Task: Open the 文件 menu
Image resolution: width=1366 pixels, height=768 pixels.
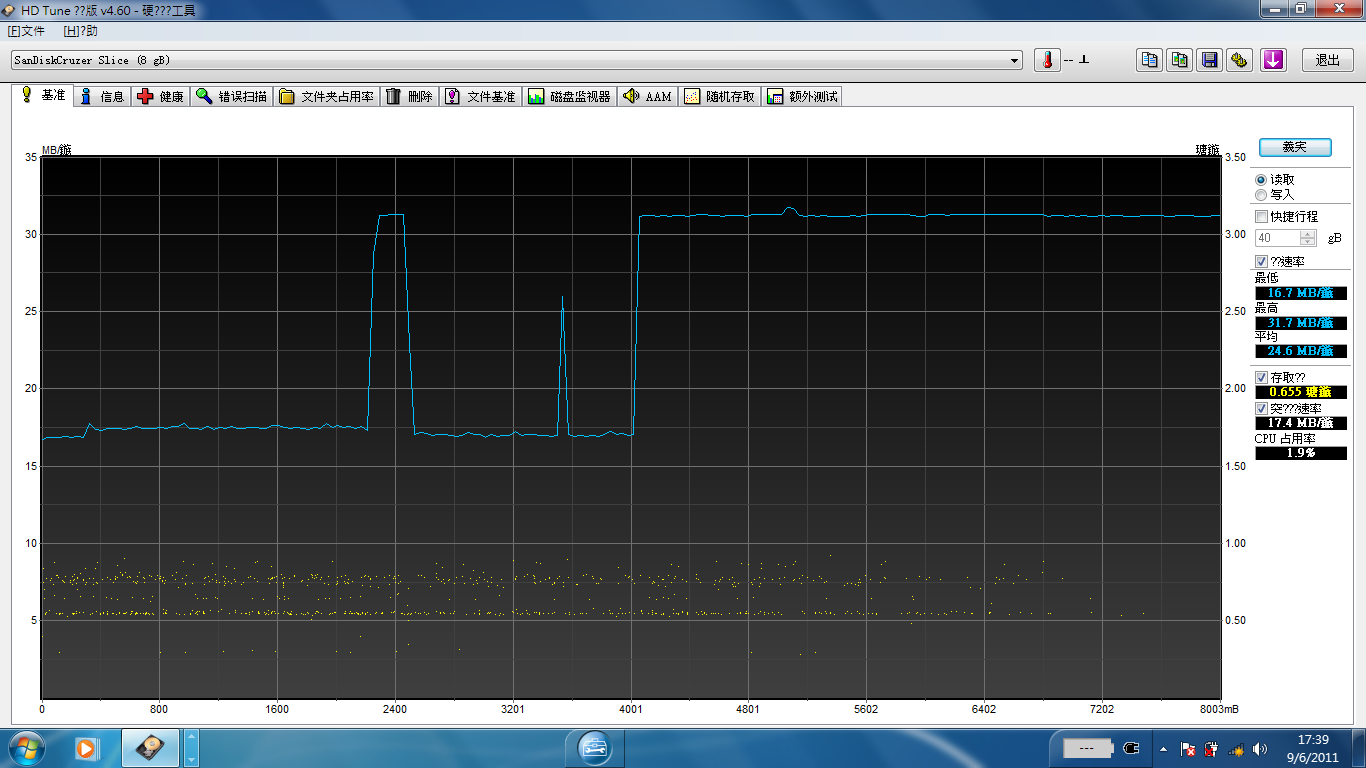Action: pyautogui.click(x=26, y=31)
